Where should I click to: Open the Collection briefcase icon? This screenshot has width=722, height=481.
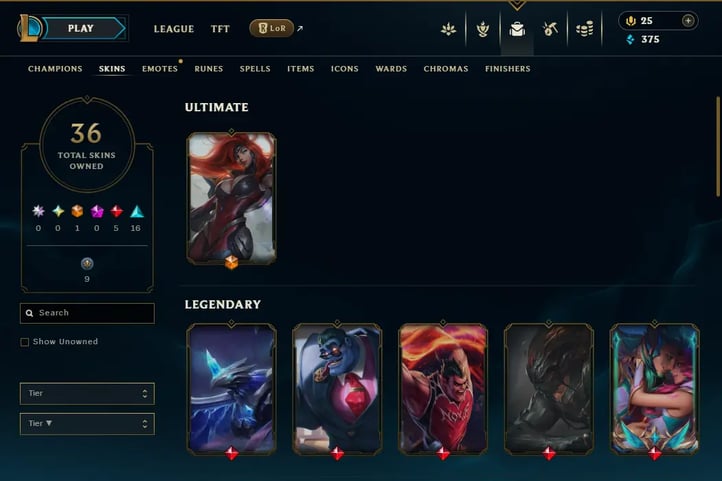click(517, 29)
